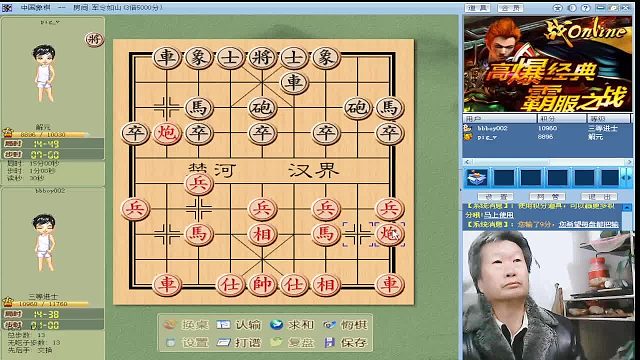
Task: Click the 悔棋 undo-move icon
Action: pyautogui.click(x=329, y=325)
